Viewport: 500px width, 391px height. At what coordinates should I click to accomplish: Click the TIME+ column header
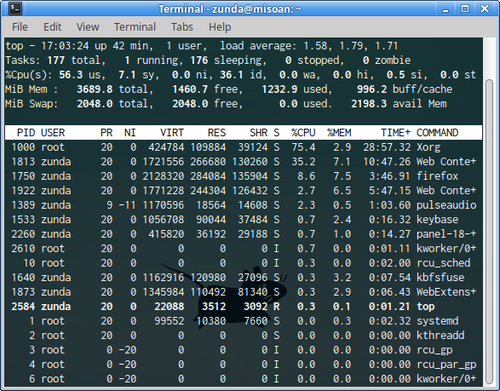[396, 133]
